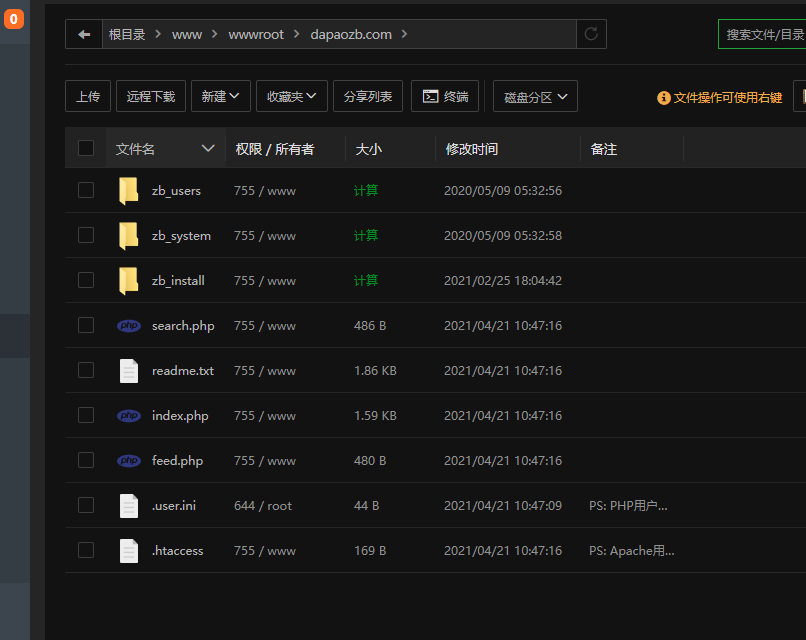
Task: Open the zb_users folder name
Action: point(176,191)
